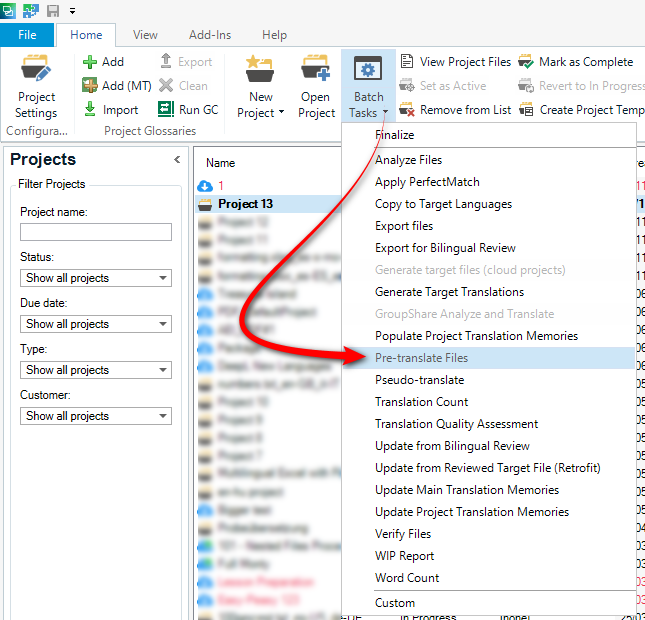Choose Update from Reviewed Target File (Retrofit)
645x620 pixels.
(489, 468)
